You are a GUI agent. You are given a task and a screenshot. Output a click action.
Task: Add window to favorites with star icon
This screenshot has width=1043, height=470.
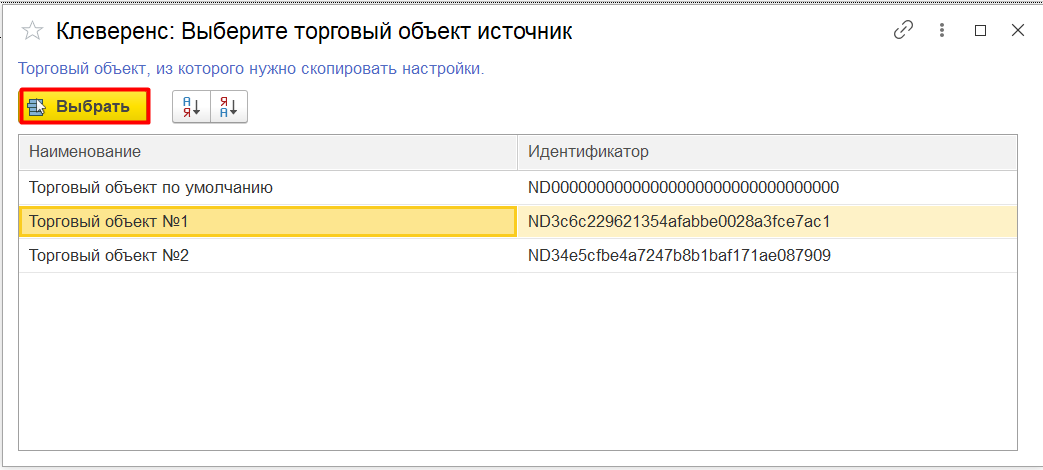coord(33,31)
